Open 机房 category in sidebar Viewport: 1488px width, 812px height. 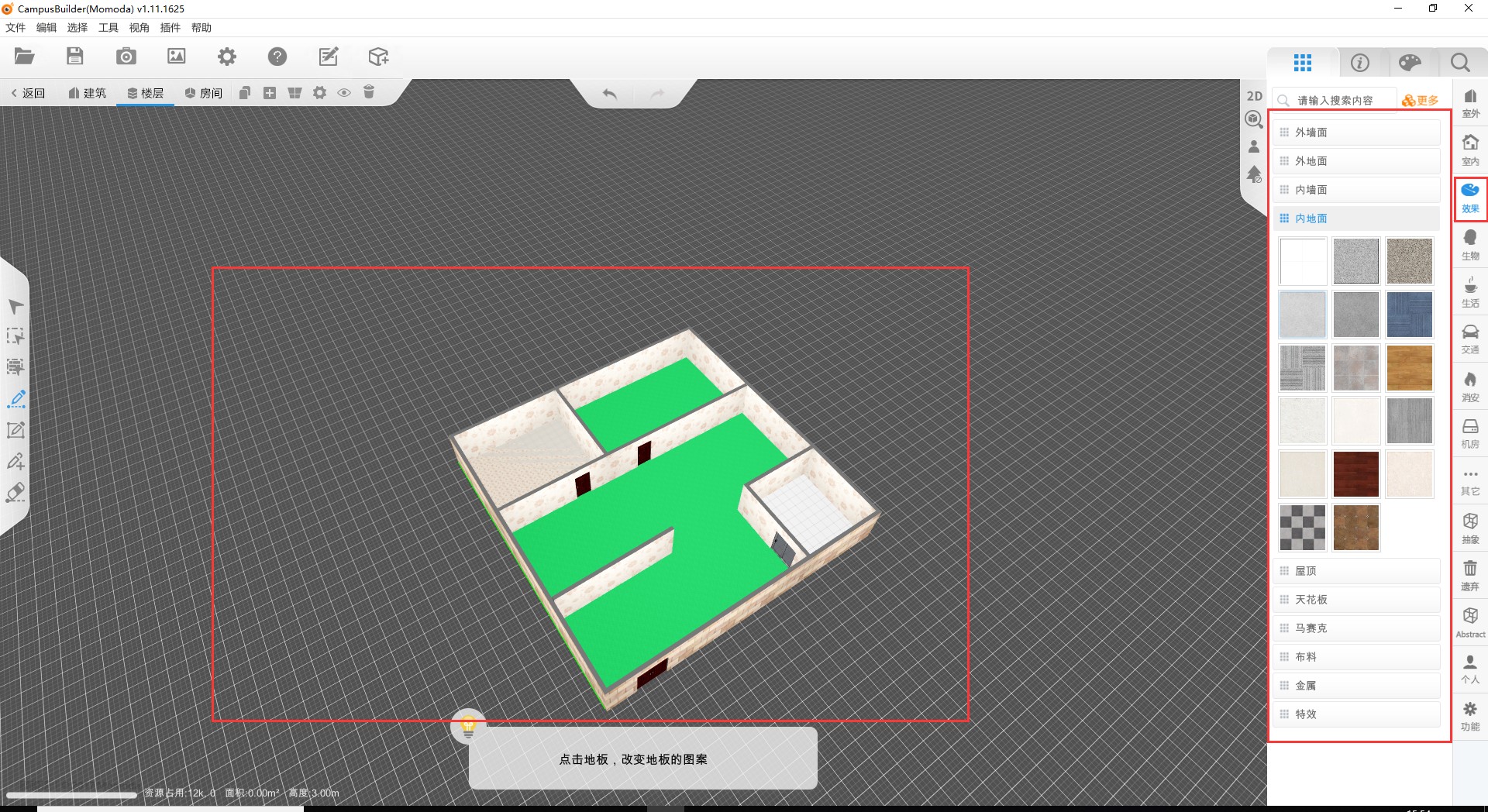point(1470,434)
